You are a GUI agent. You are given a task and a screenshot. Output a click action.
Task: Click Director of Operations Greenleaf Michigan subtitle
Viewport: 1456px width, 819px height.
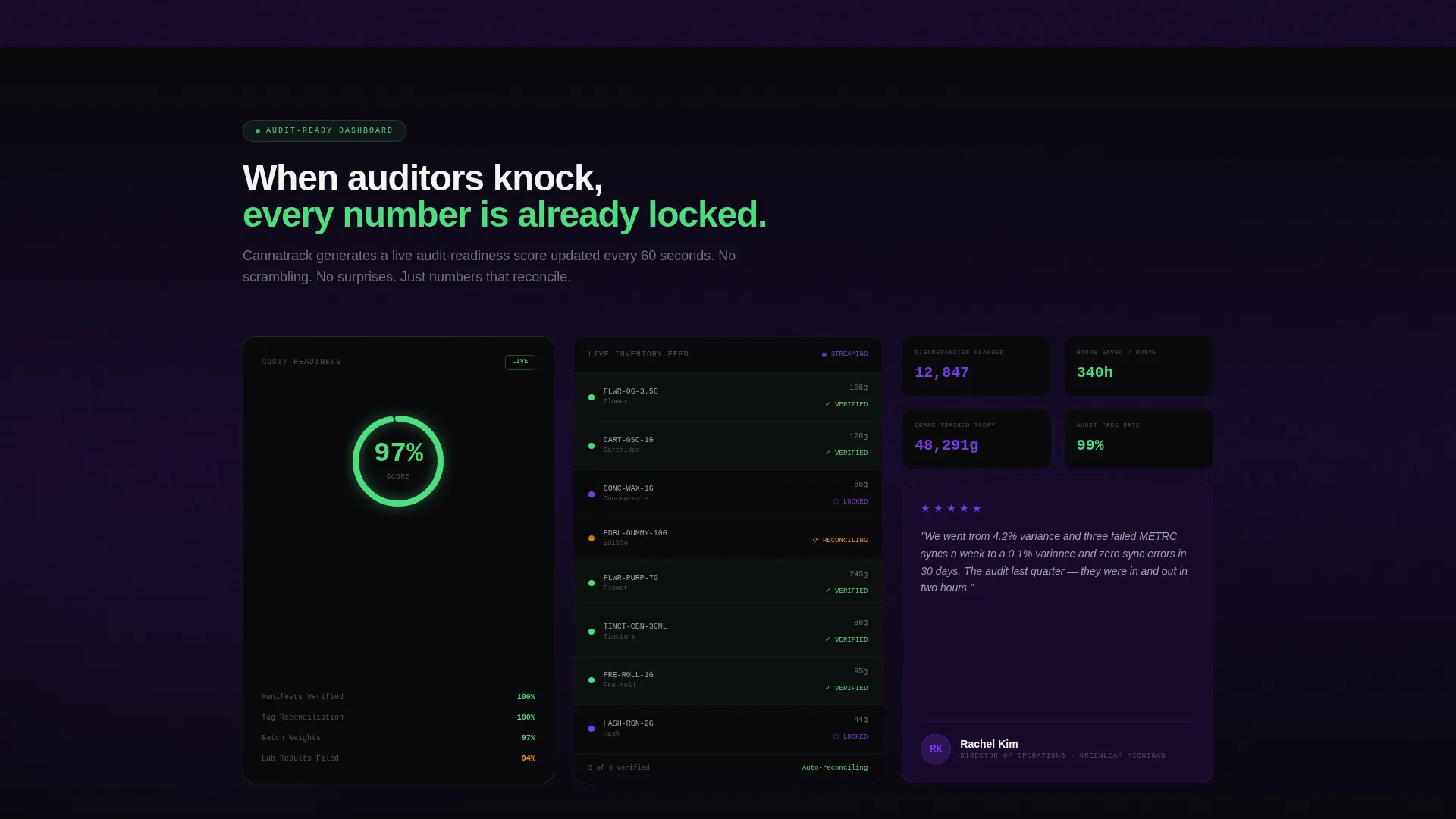[1062, 756]
